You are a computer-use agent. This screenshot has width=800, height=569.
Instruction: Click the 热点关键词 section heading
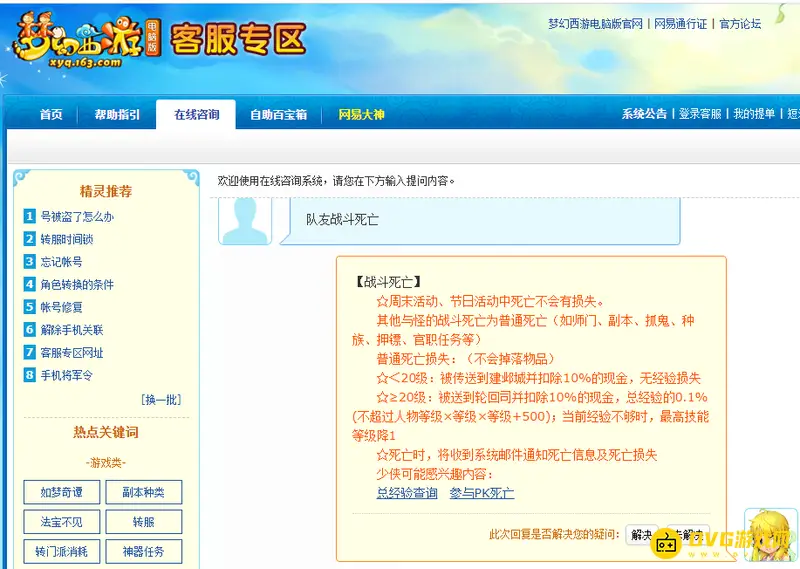pos(106,432)
